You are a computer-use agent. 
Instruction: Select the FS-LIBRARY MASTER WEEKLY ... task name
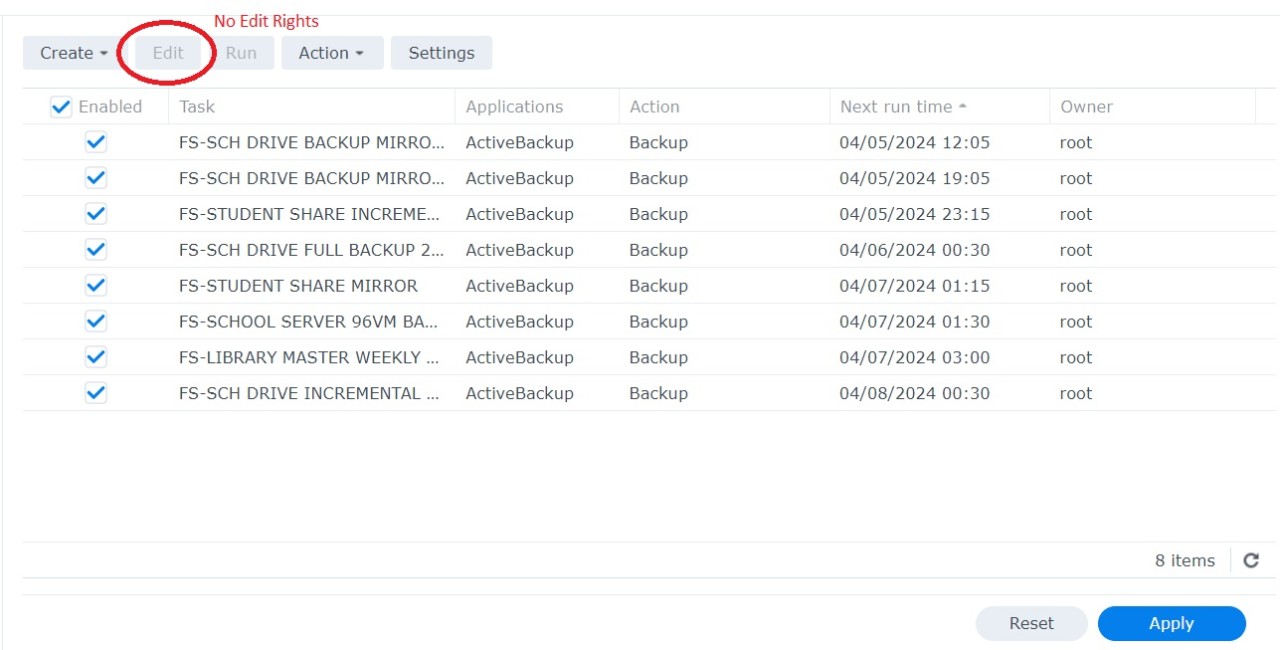point(309,357)
